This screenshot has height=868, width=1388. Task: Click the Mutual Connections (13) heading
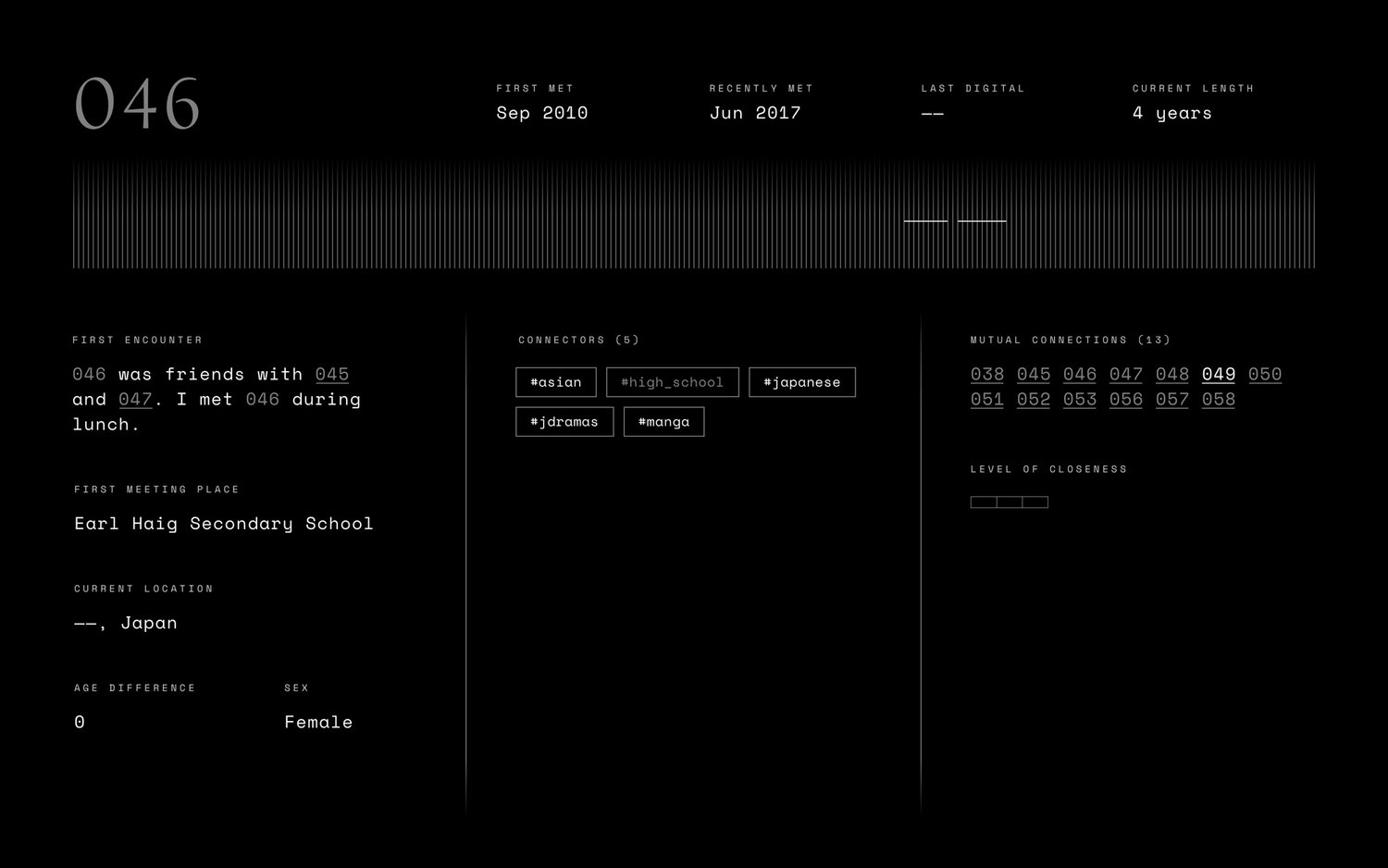[x=1071, y=340]
